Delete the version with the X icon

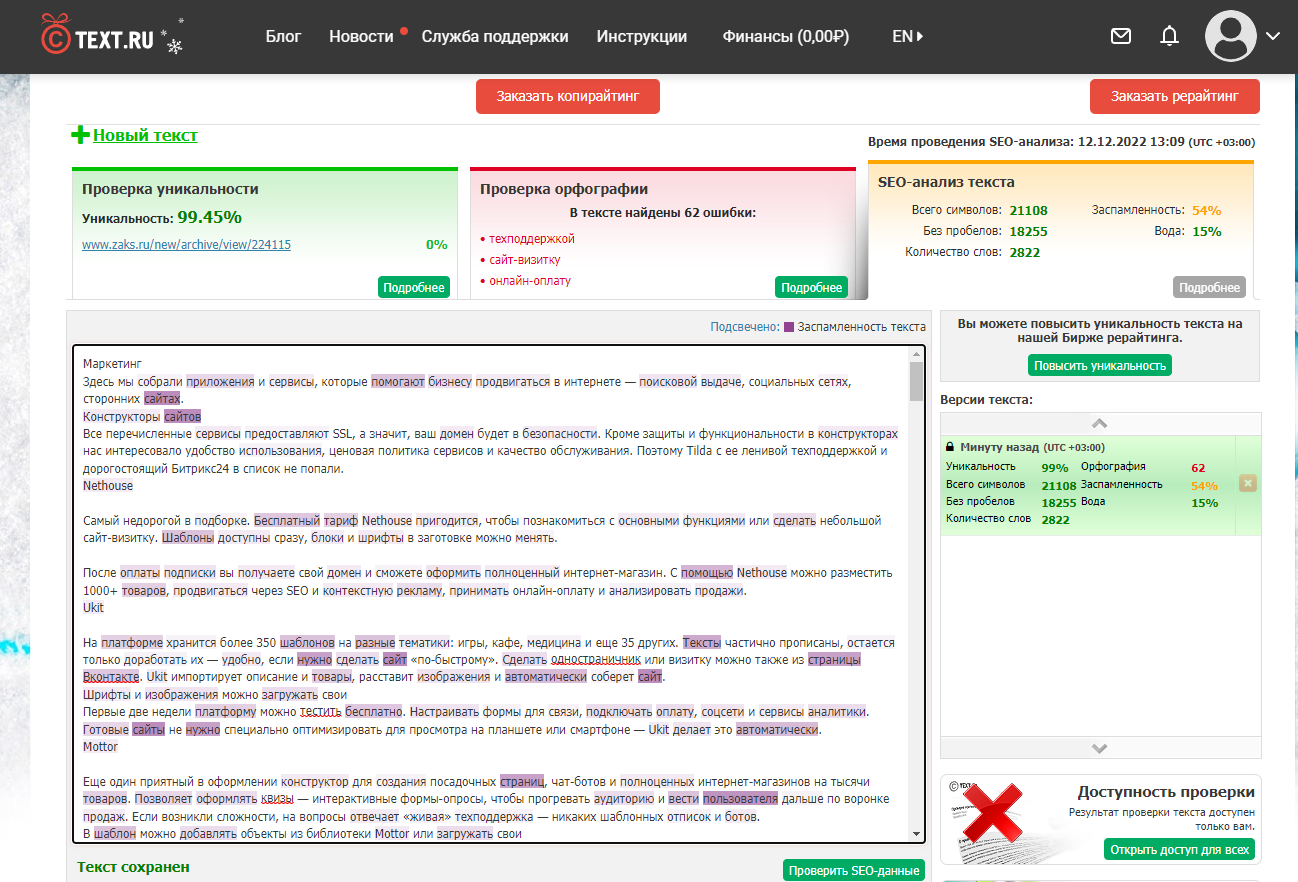1247,484
